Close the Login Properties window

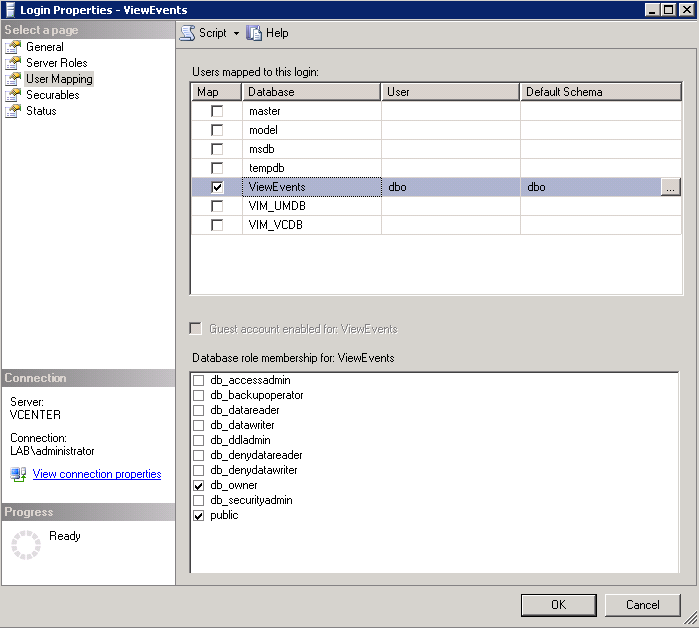point(686,9)
